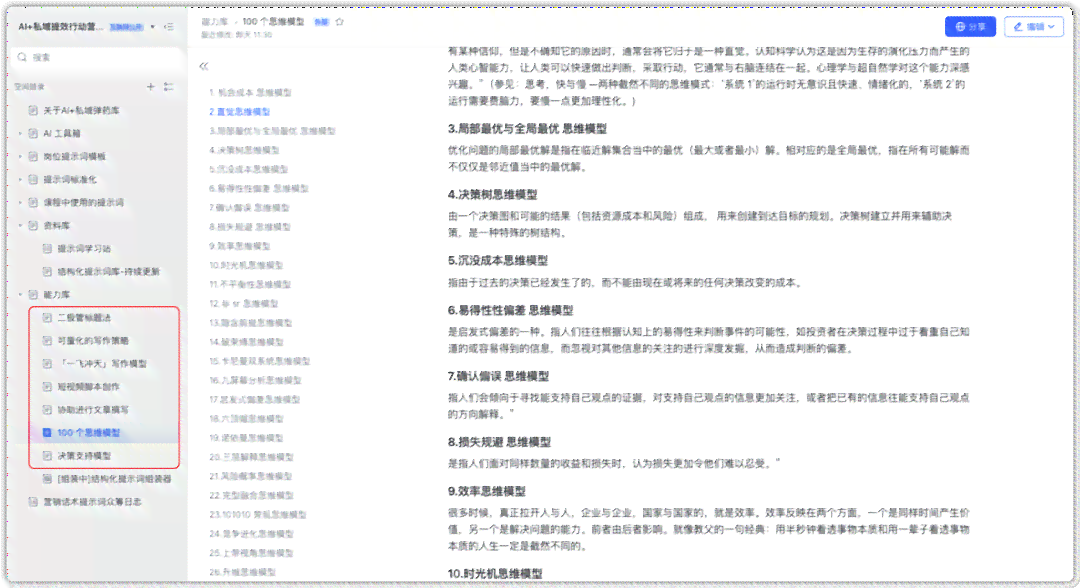Jump to outline item 9 效率思维模型
This screenshot has width=1080, height=588.
pyautogui.click(x=240, y=246)
